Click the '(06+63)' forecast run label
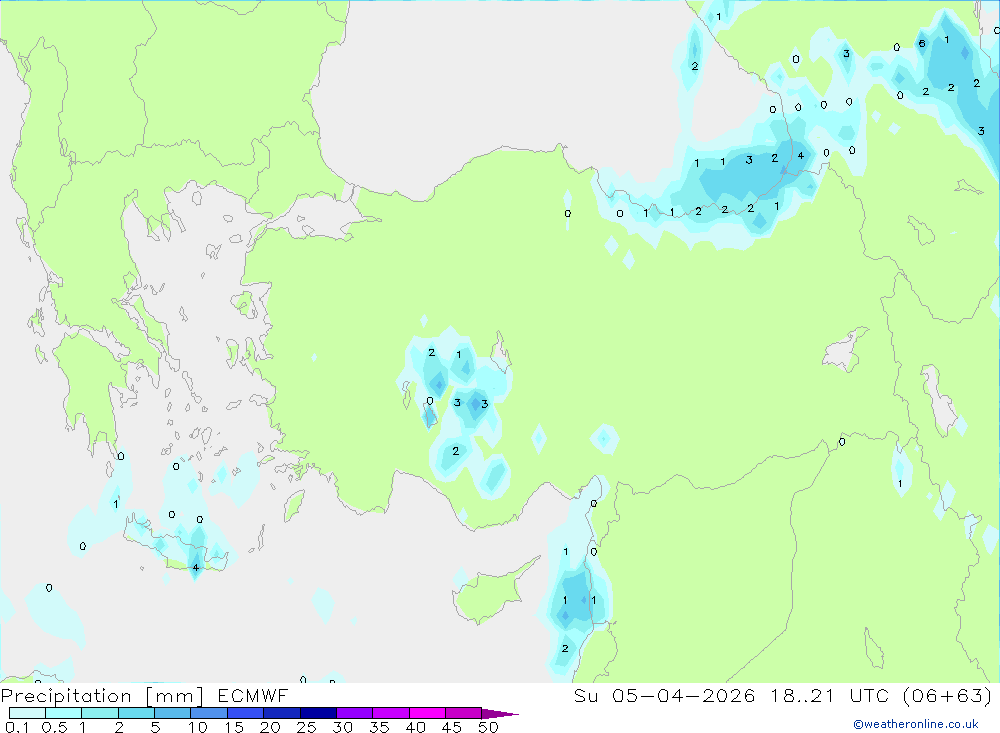This screenshot has width=1000, height=733. (x=947, y=696)
